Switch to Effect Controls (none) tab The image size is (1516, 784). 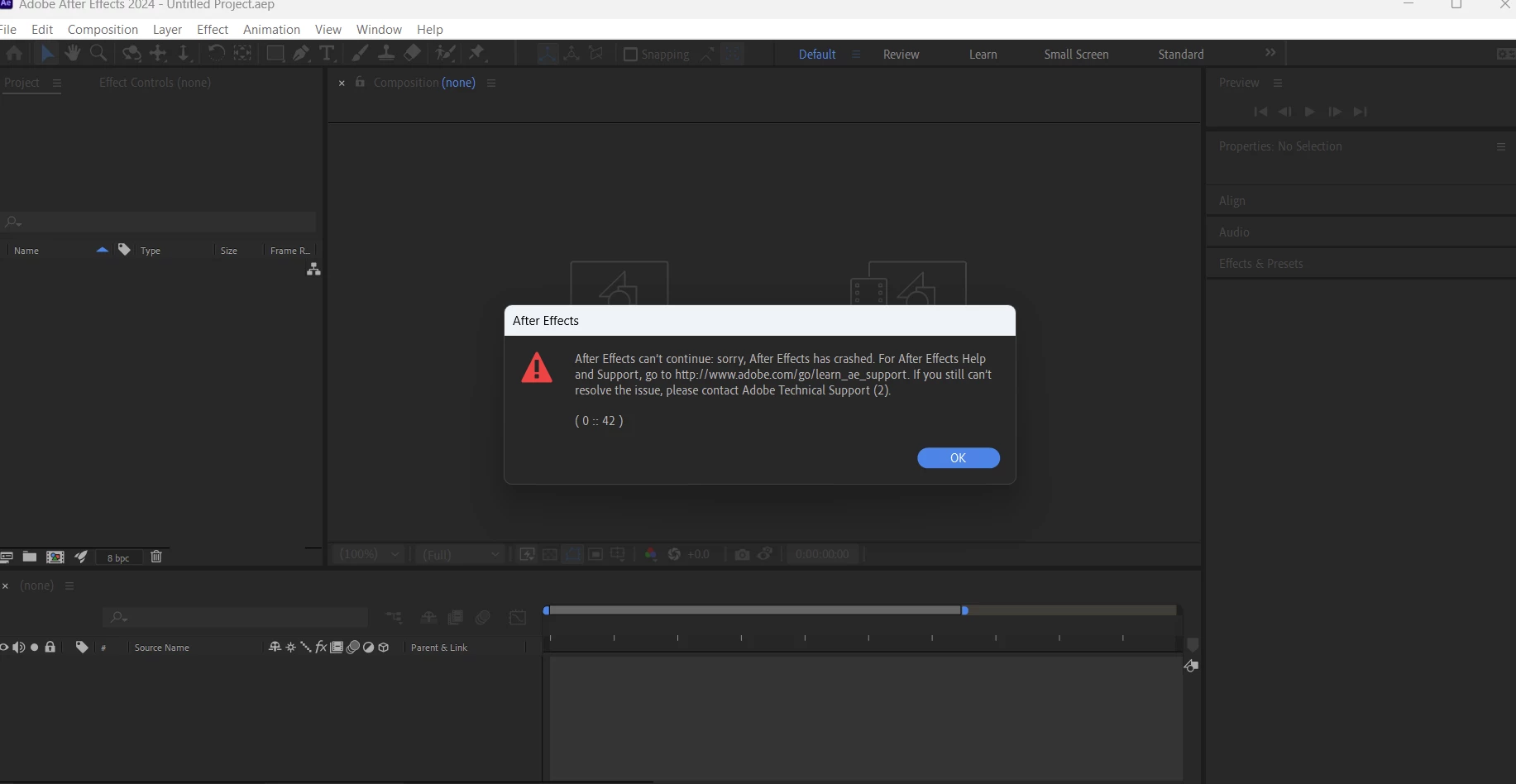click(155, 83)
